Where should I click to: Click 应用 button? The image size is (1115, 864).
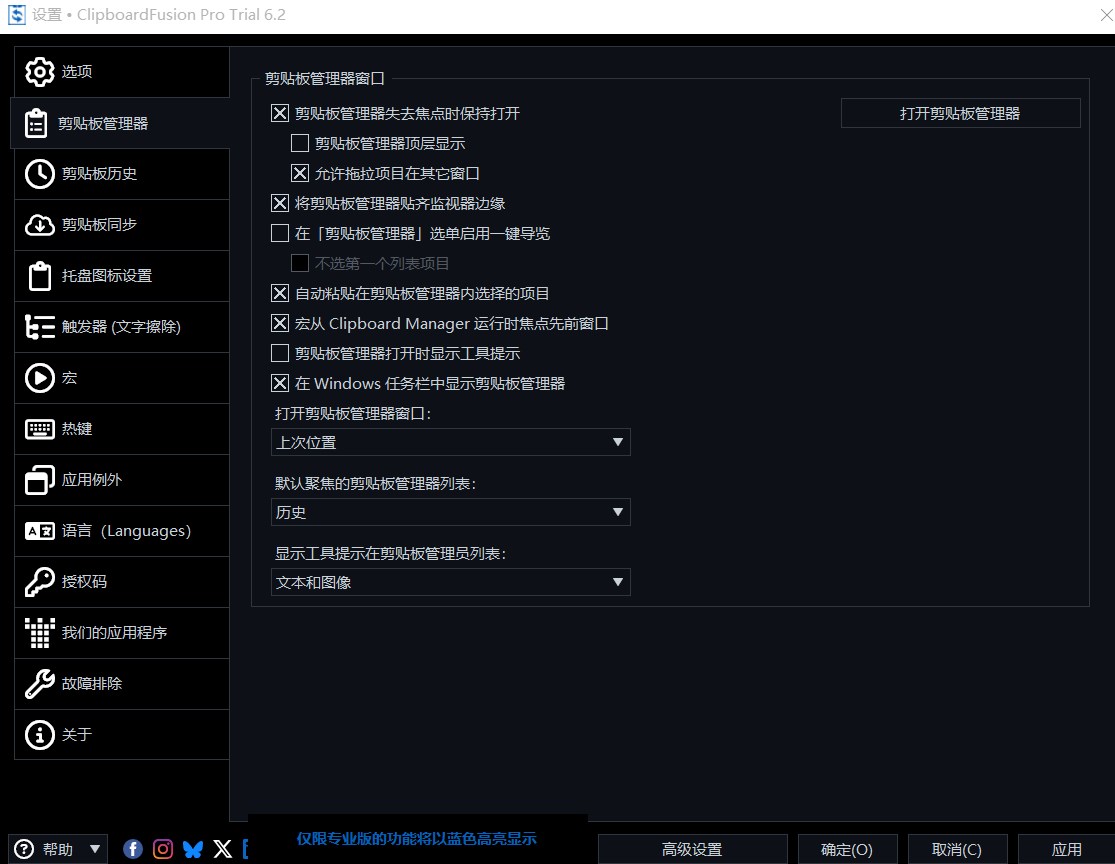tap(1067, 849)
